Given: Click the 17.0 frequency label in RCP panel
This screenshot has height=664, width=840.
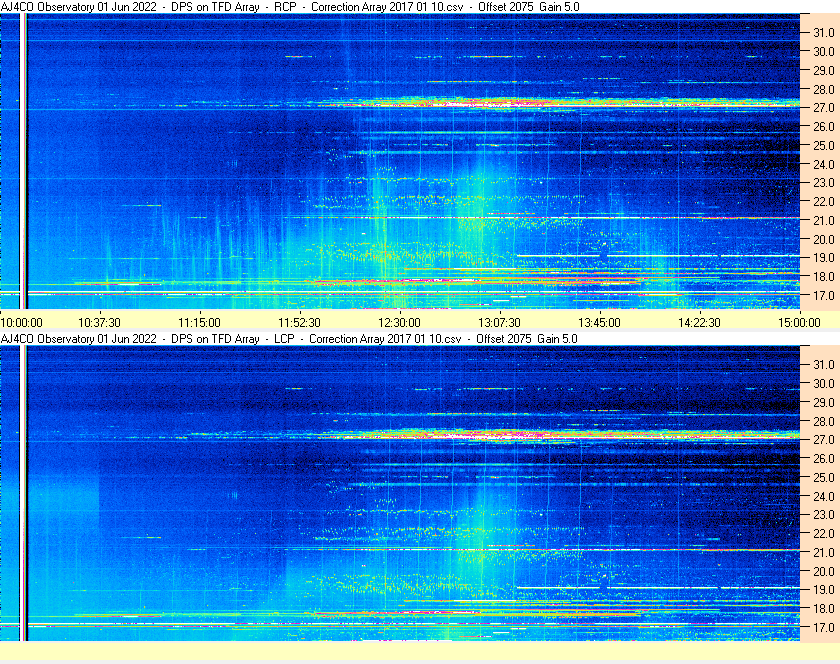Looking at the screenshot, I should click(x=824, y=295).
